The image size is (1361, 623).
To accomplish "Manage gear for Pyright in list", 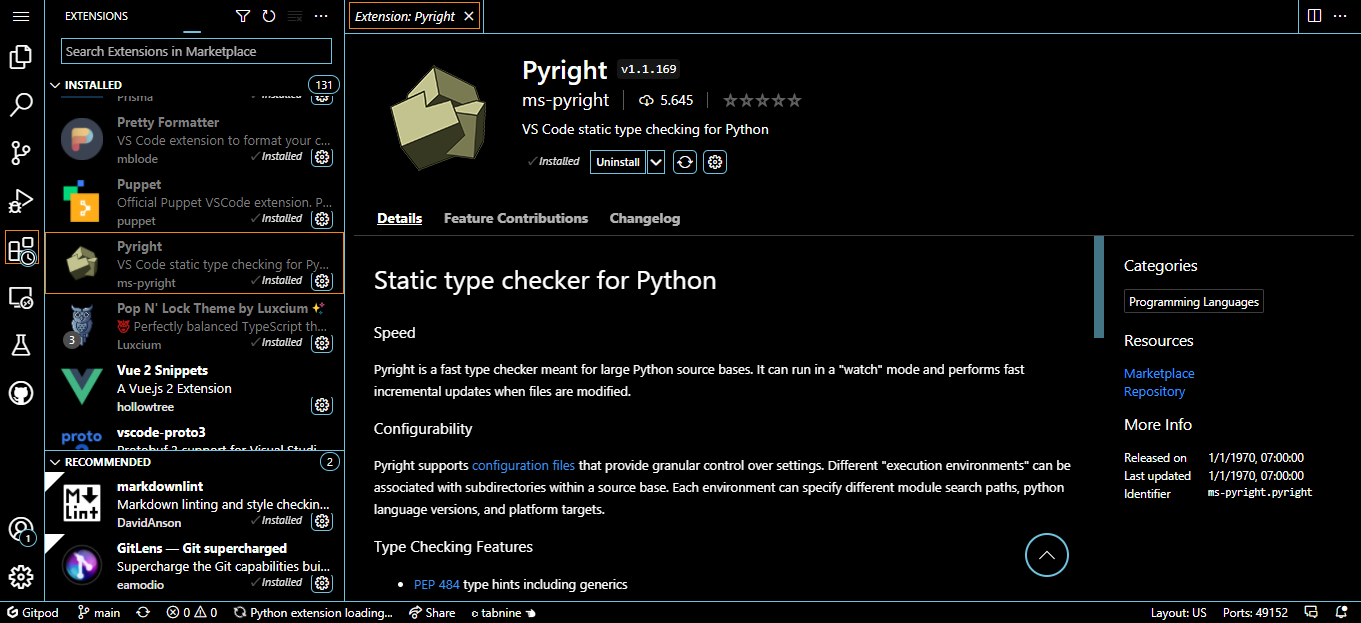I will (x=322, y=281).
